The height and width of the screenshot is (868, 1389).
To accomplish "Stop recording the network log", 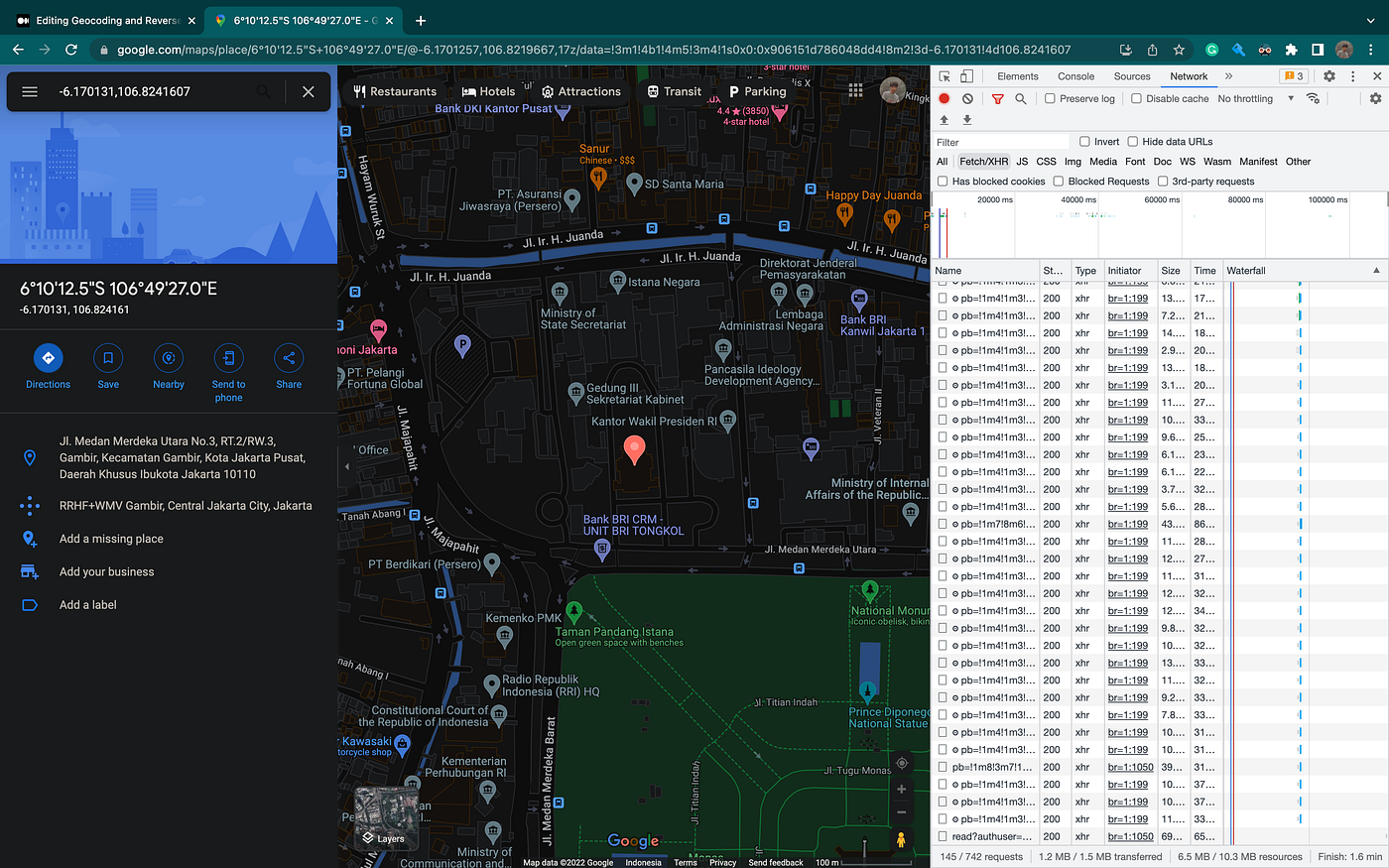I will (945, 99).
